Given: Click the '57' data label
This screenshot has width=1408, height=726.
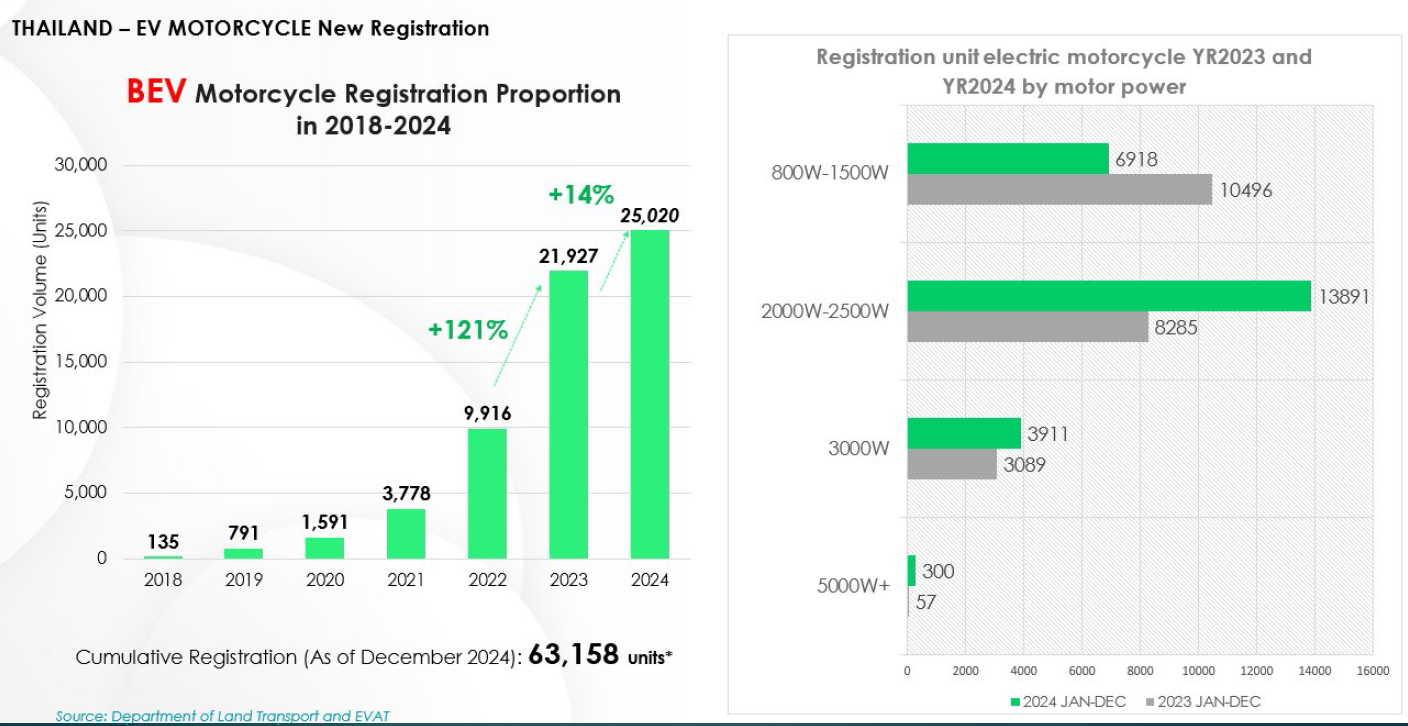Looking at the screenshot, I should (926, 603).
